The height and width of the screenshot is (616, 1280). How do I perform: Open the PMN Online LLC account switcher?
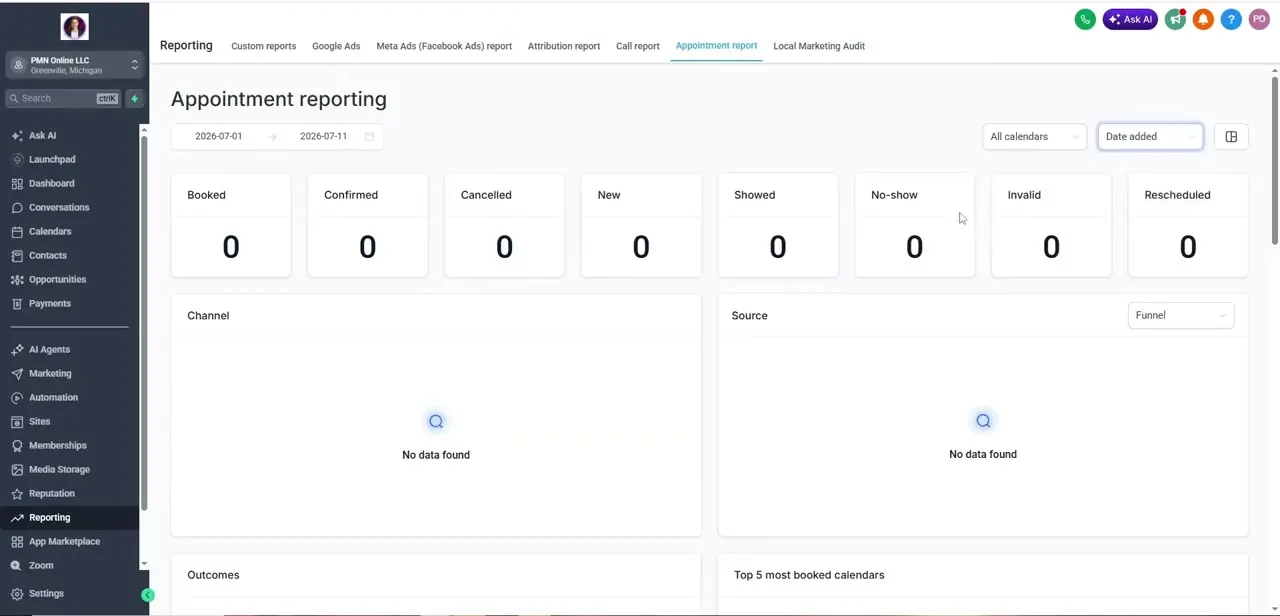coord(74,65)
